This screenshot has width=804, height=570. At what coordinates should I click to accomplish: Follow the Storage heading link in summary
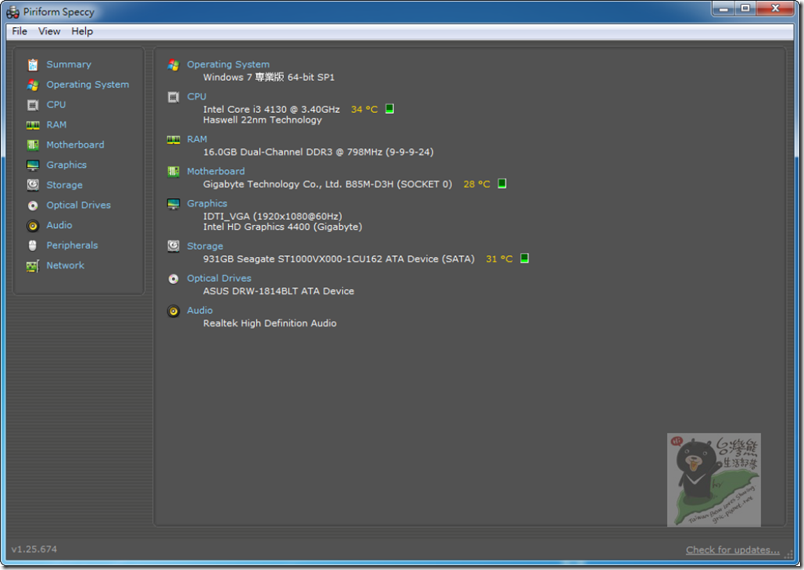click(205, 246)
